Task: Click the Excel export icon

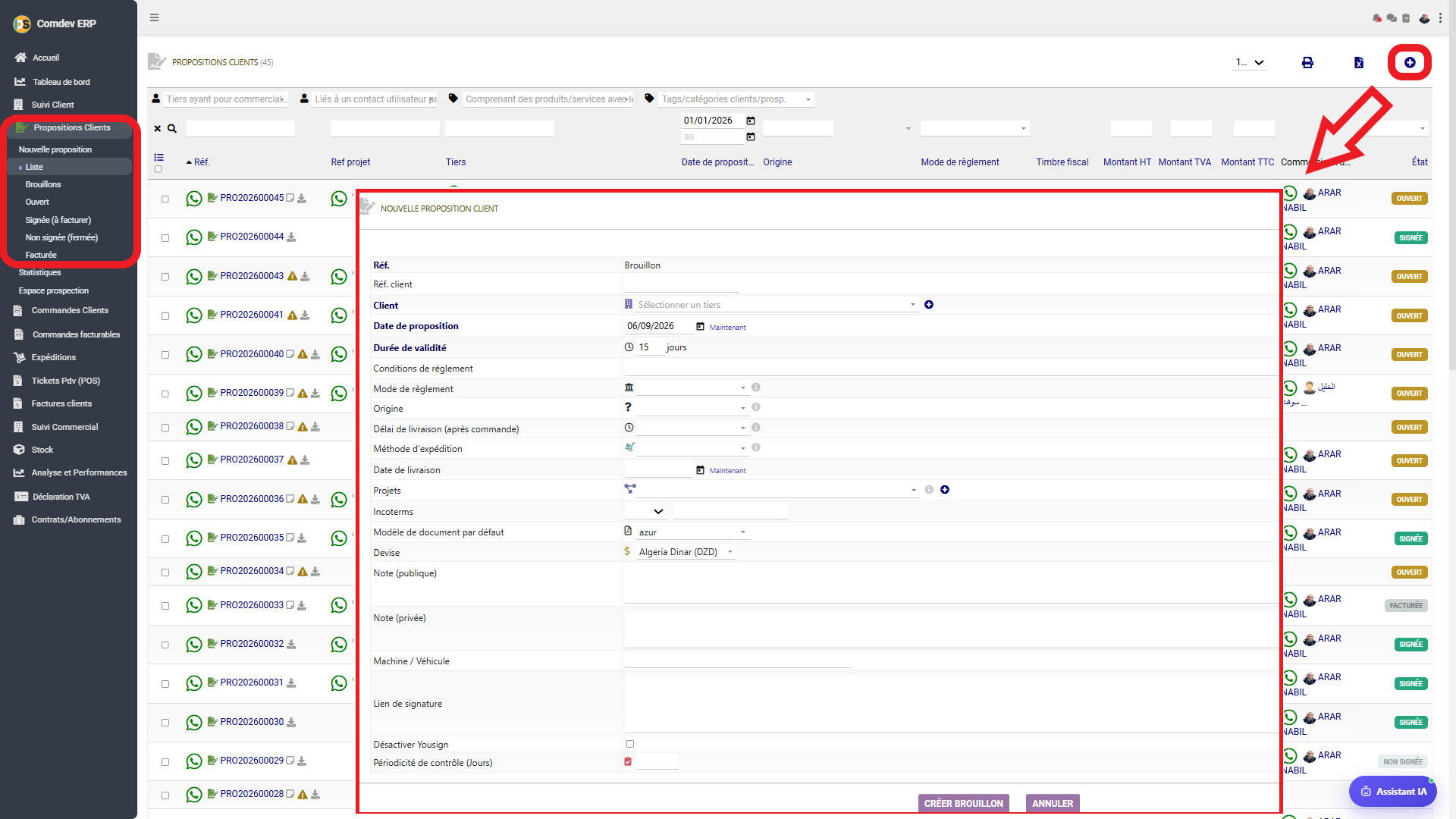Action: 1359,63
